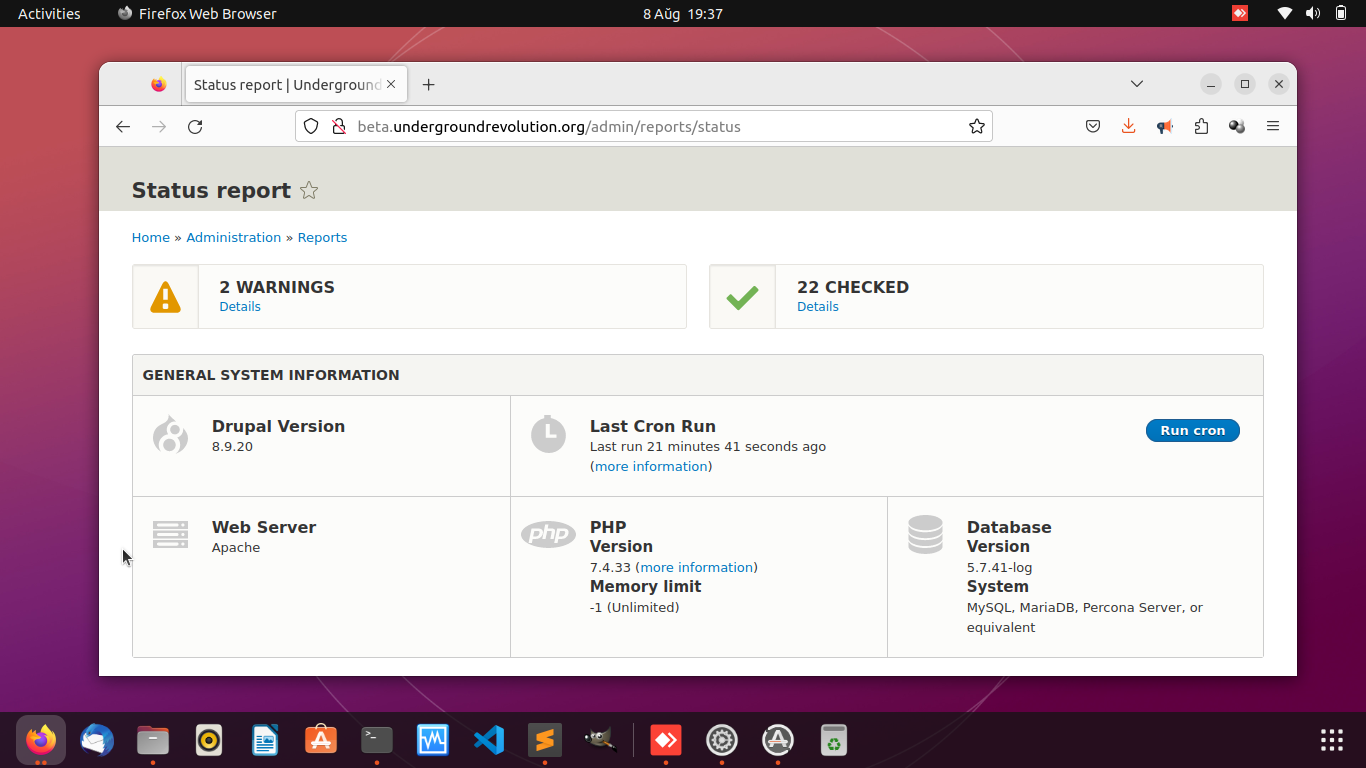Open the volume icon in the system tray

[1313, 14]
